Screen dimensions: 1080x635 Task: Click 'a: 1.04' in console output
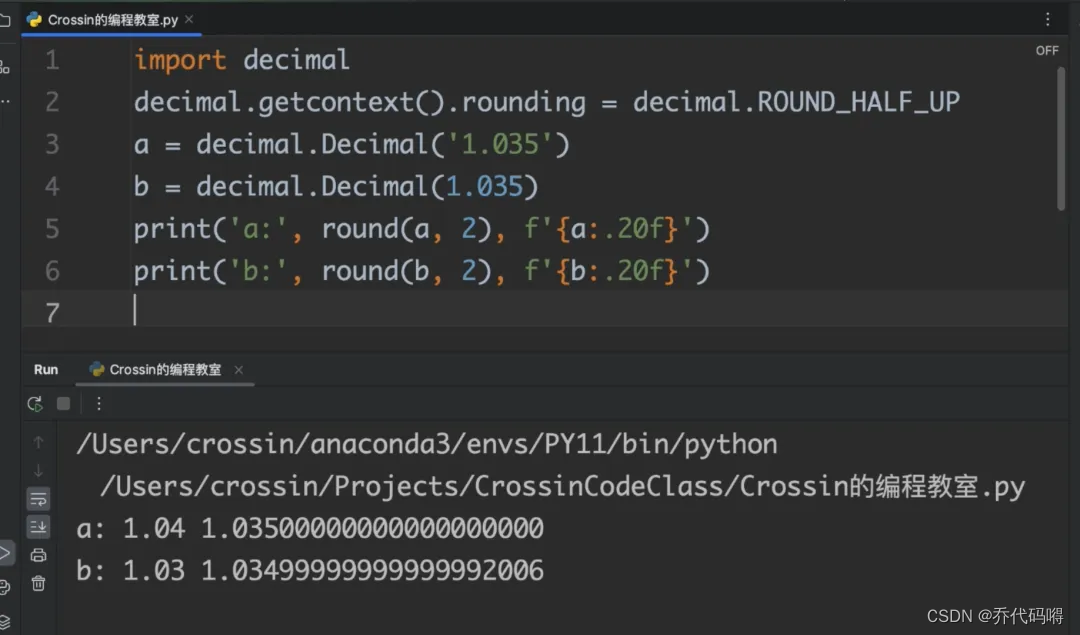pos(131,529)
